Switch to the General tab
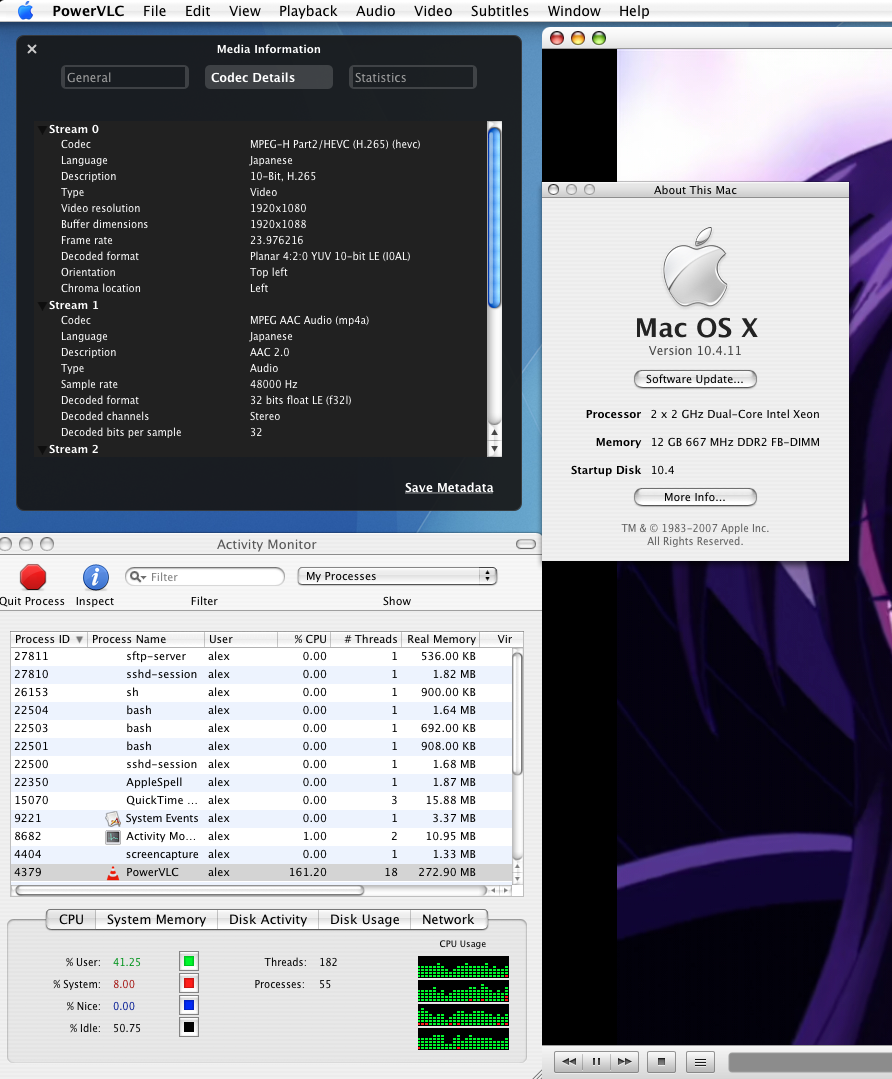The width and height of the screenshot is (892, 1079). coord(125,77)
